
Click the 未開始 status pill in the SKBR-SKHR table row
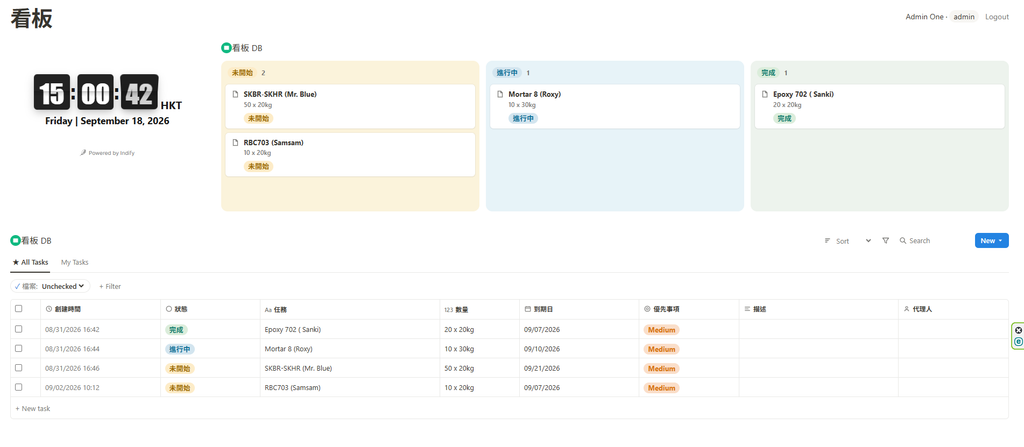point(180,369)
